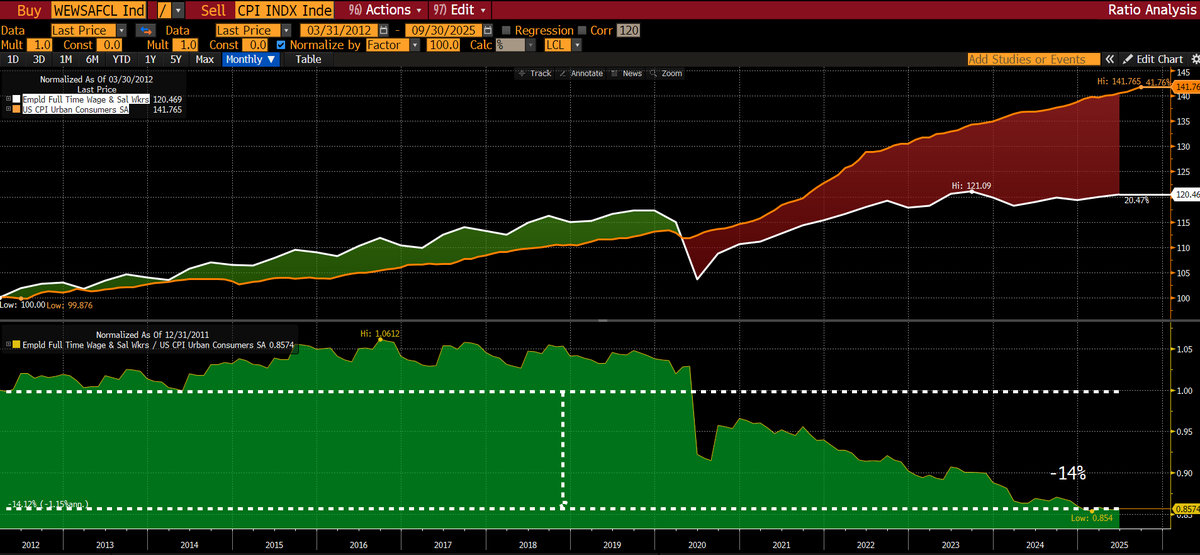Click the 20.47% change label
This screenshot has width=1200, height=555.
tap(1136, 200)
